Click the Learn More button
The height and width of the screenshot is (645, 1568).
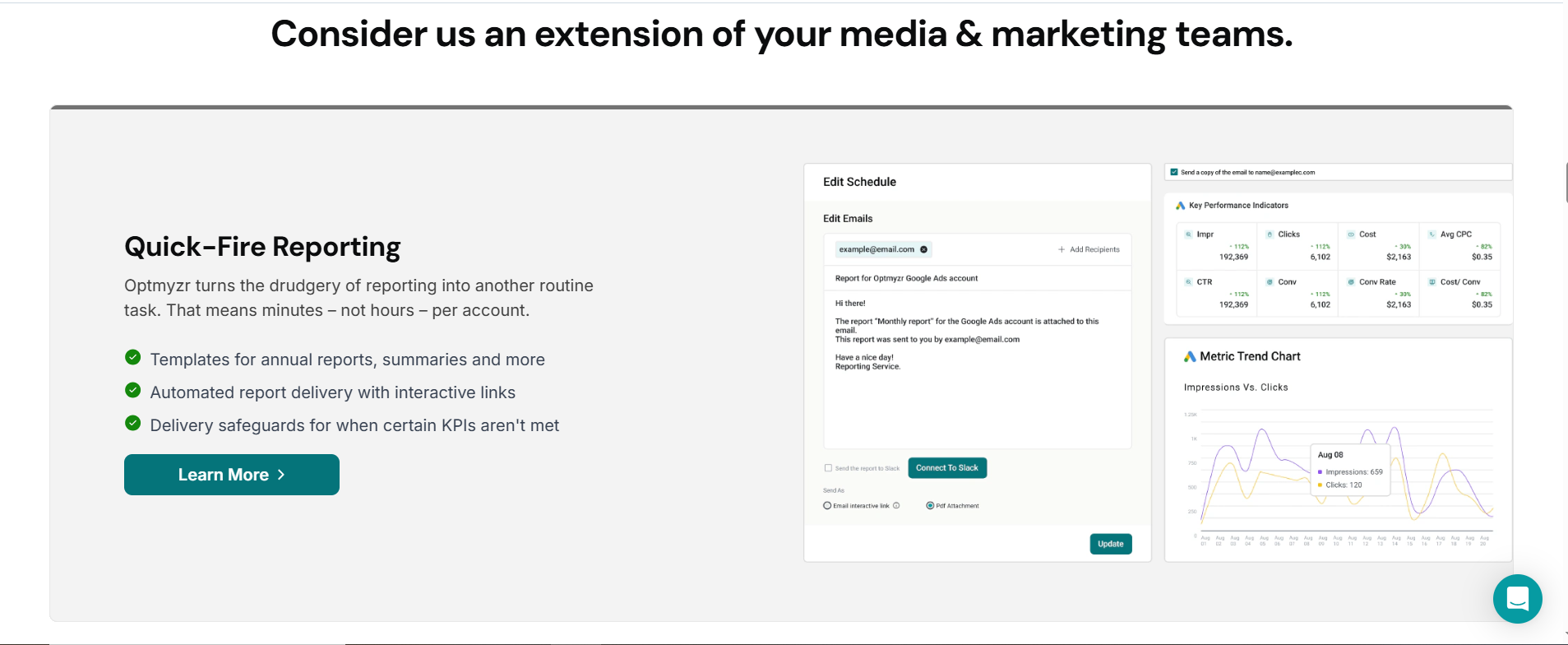(232, 475)
